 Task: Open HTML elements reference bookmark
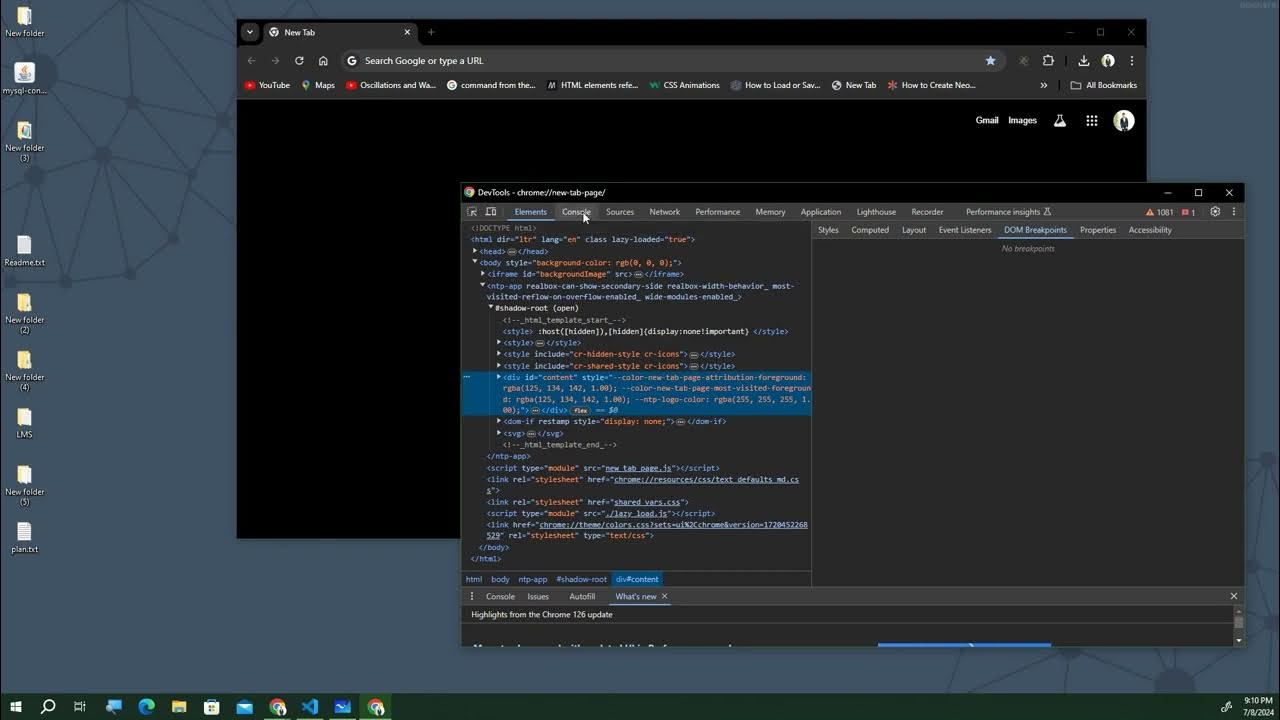pos(592,85)
